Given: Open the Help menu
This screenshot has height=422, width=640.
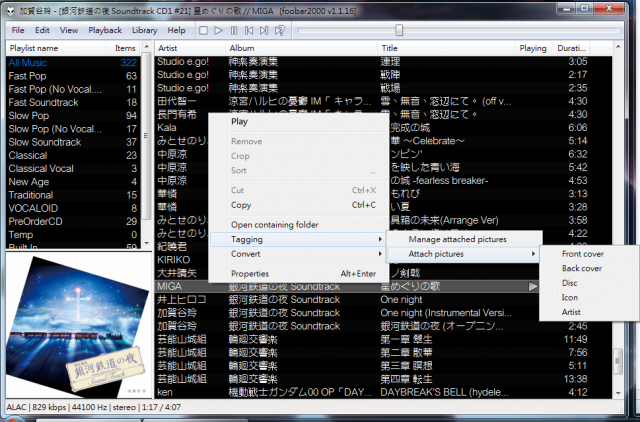Looking at the screenshot, I should click(176, 30).
